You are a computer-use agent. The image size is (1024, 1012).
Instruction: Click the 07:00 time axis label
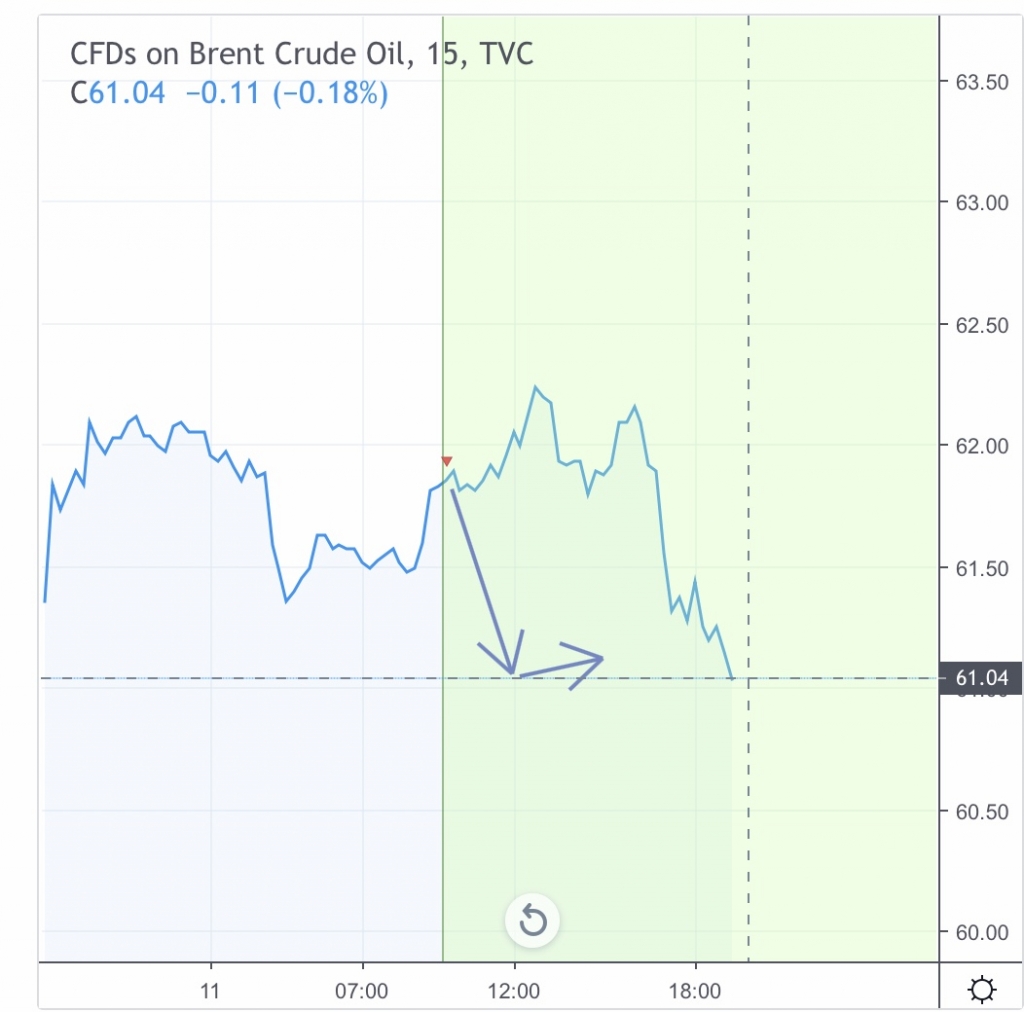362,991
